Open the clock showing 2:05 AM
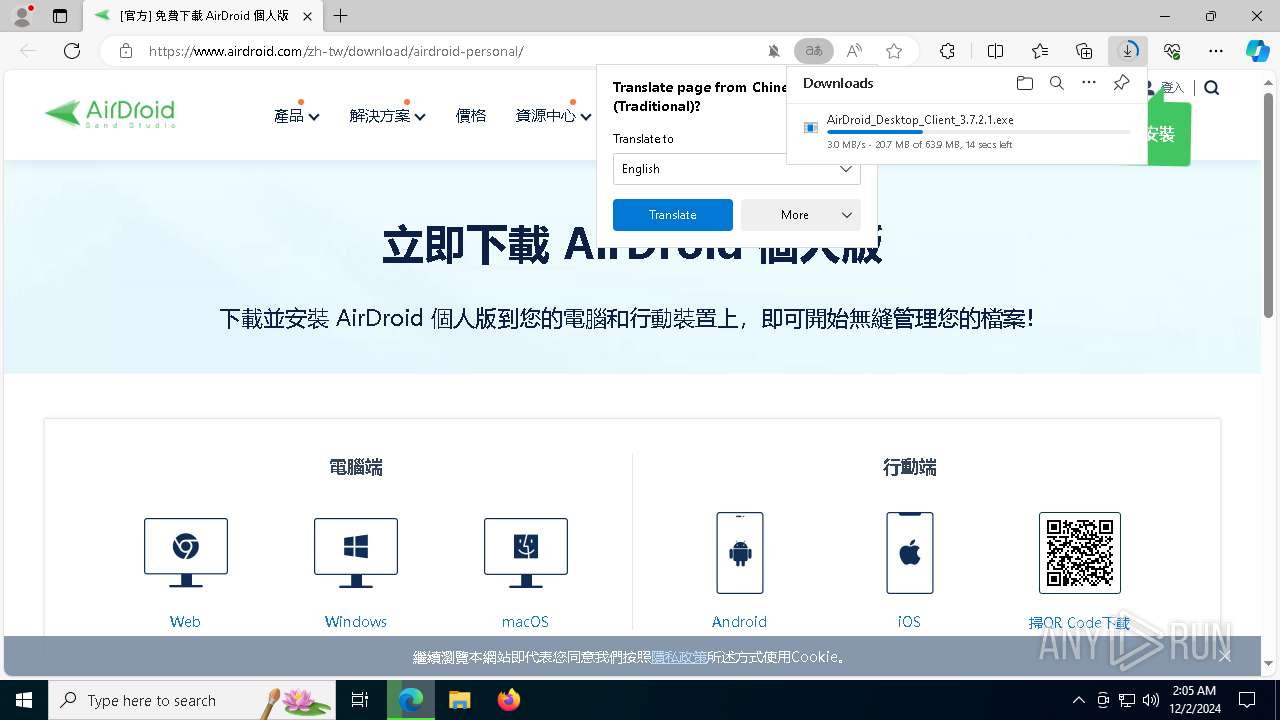 click(1194, 700)
